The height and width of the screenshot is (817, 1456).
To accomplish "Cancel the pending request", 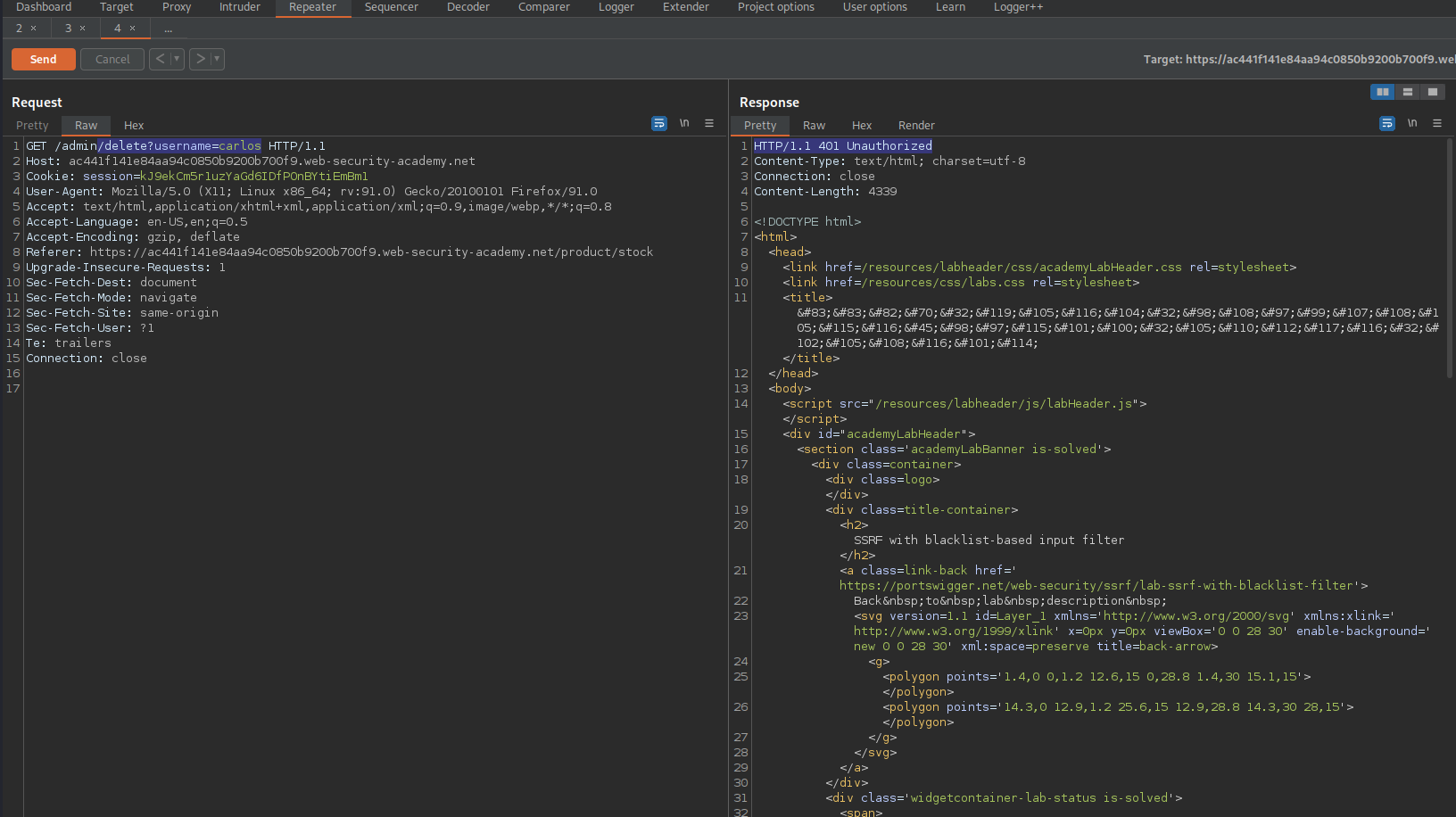I will (112, 59).
